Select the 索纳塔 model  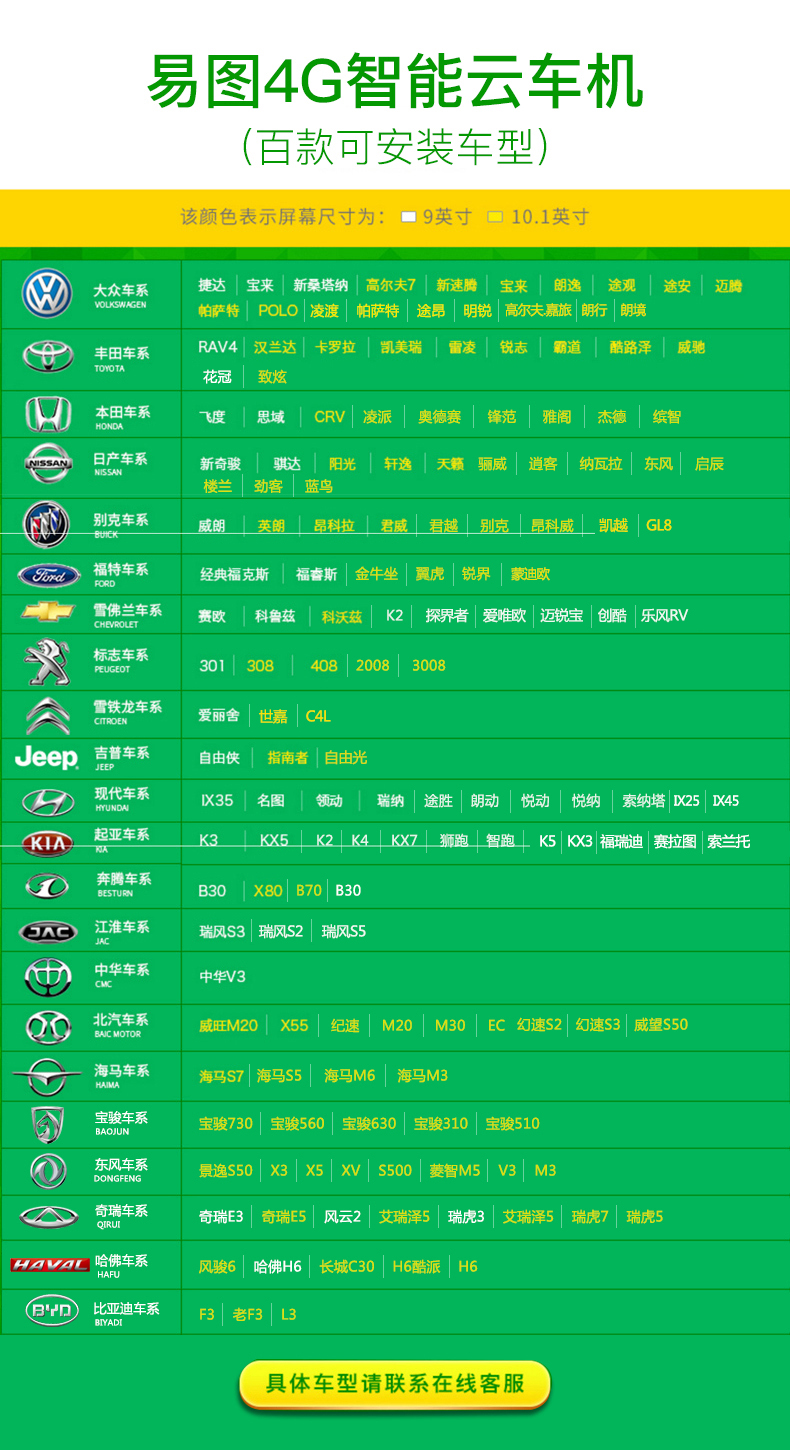pyautogui.click(x=644, y=801)
